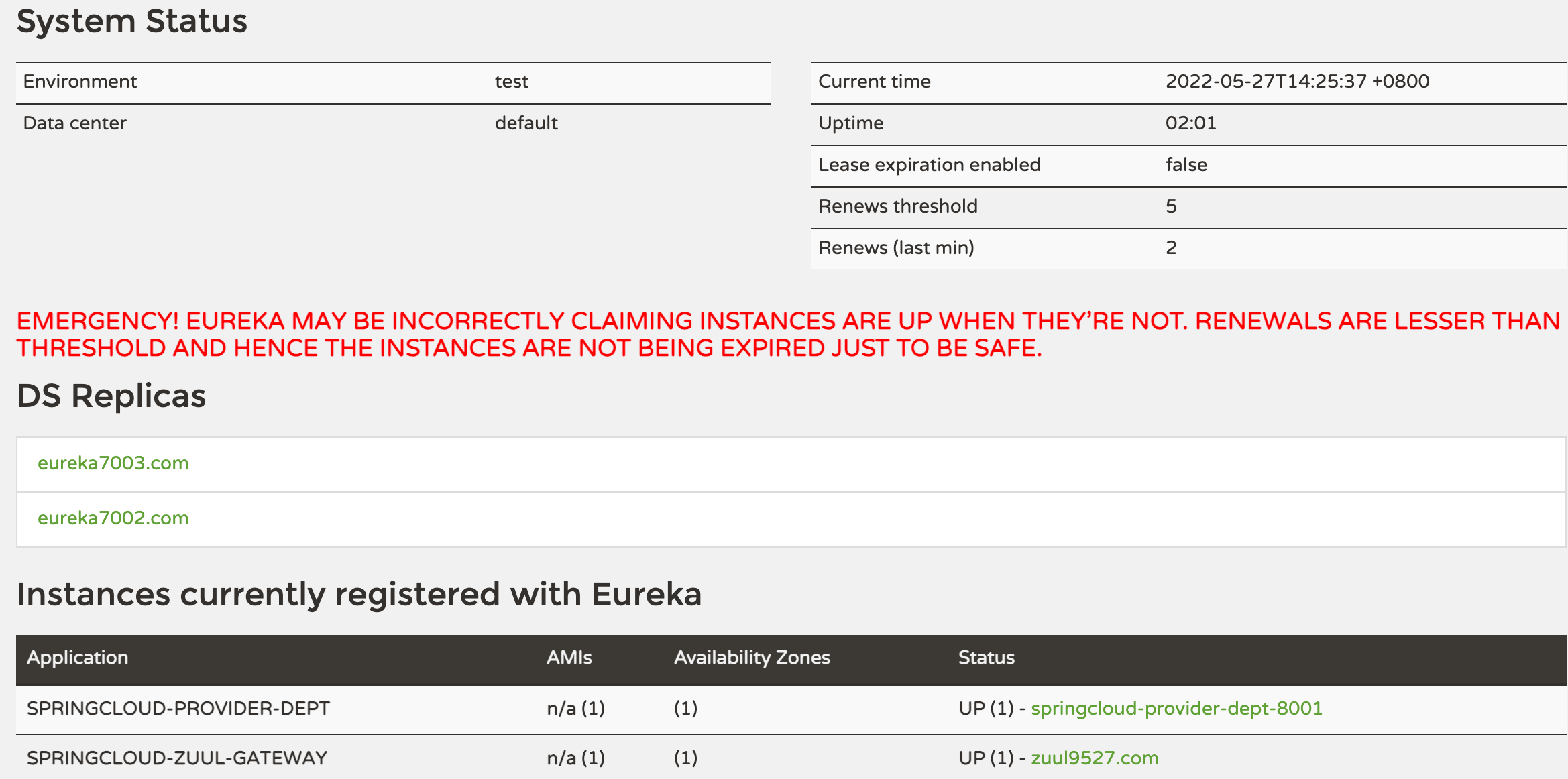Open the eureka7002.com replica link
Screen dimensions: 1568x779
click(x=113, y=518)
